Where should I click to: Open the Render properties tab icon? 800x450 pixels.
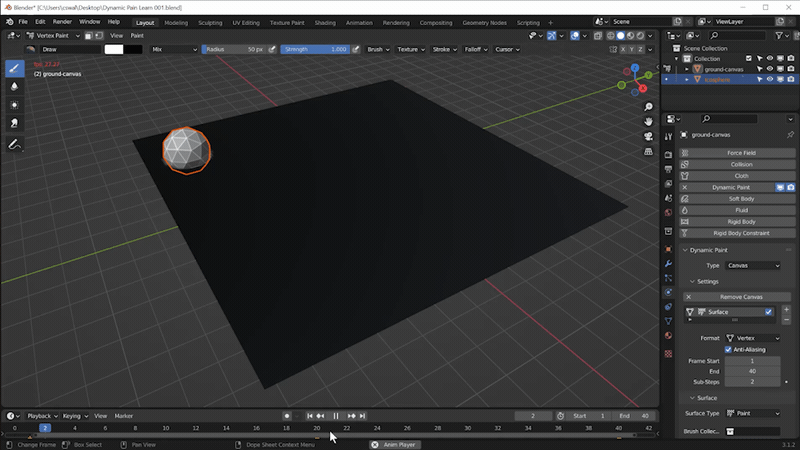coord(668,155)
